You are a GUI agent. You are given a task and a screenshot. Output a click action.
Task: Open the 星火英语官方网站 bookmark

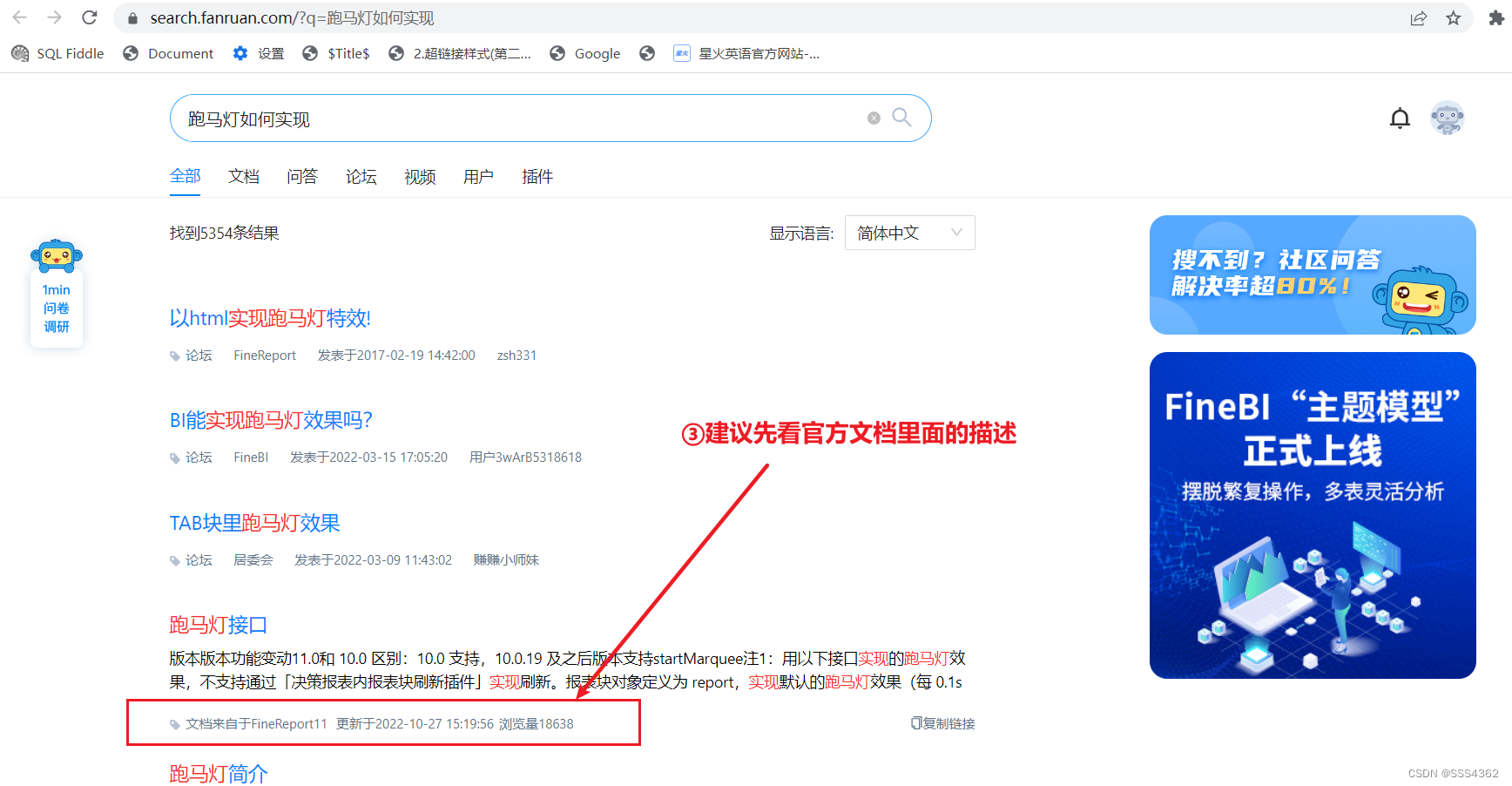(746, 53)
